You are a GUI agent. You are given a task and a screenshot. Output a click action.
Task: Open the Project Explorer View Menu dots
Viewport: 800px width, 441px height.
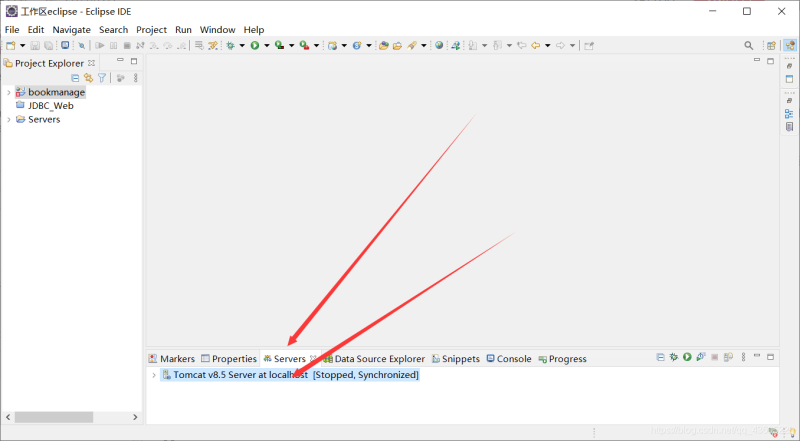pos(135,78)
